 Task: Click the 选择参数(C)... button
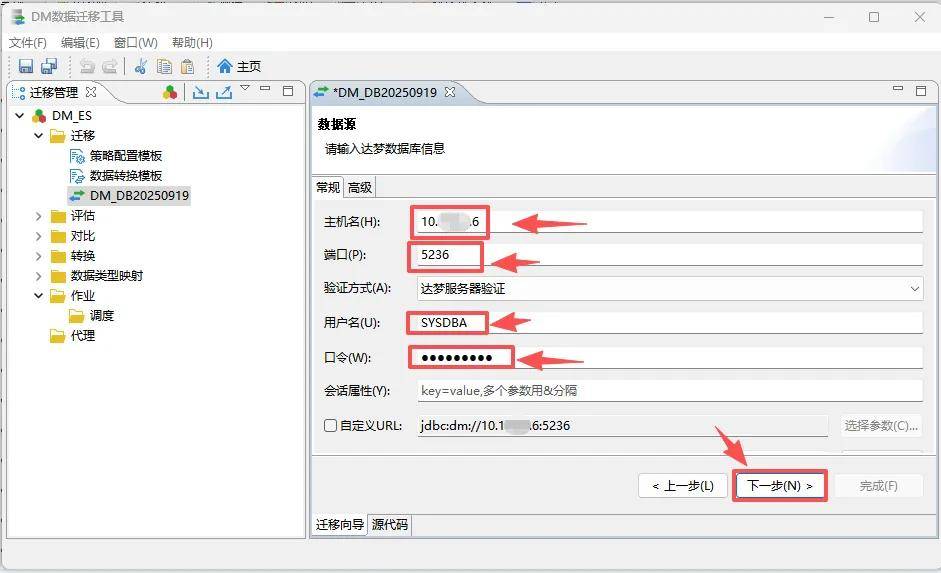point(881,425)
